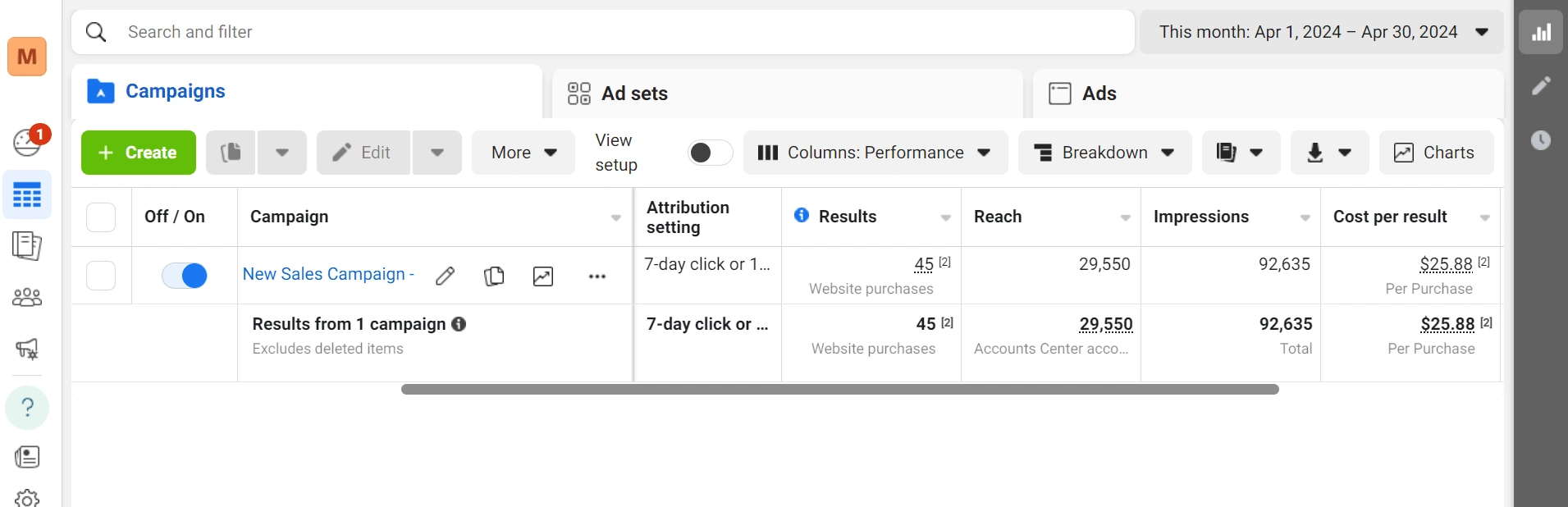1568x507 pixels.
Task: Open three-dot options for New Sales Campaign
Action: 597,276
